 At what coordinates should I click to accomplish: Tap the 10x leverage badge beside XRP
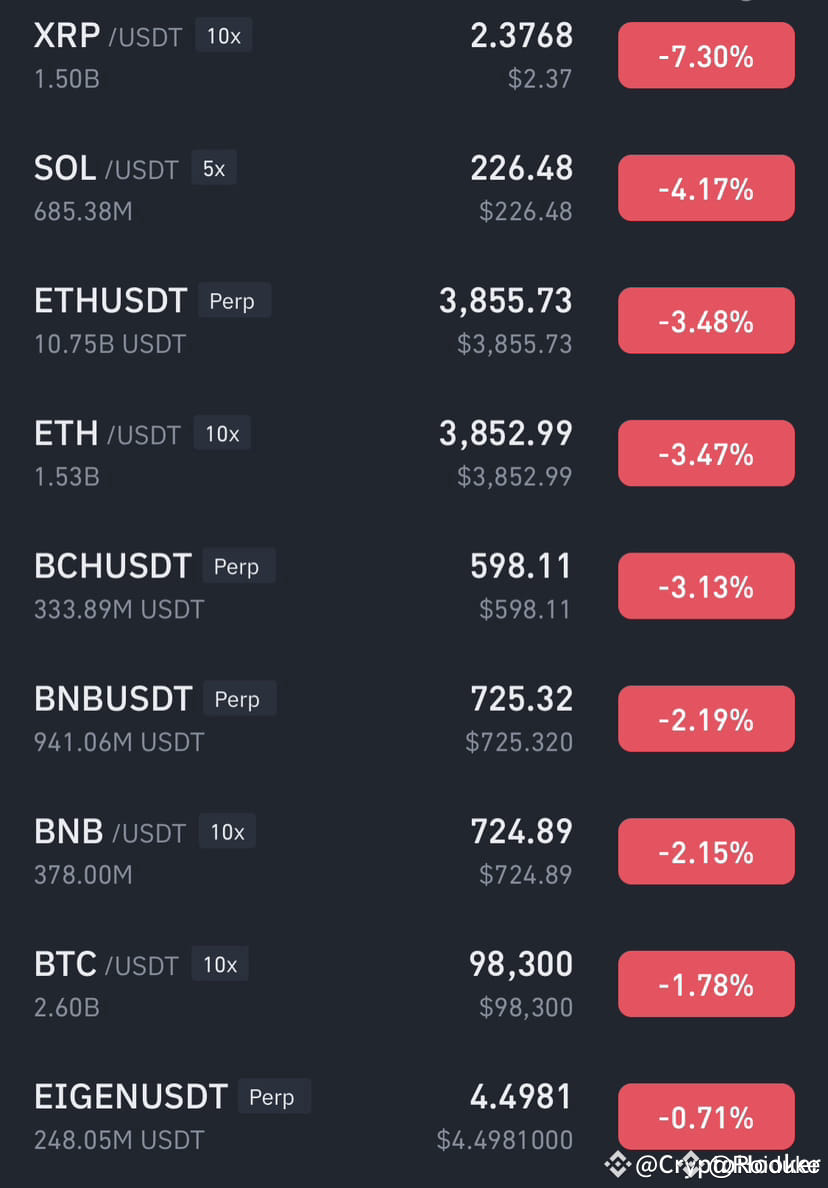pyautogui.click(x=223, y=36)
